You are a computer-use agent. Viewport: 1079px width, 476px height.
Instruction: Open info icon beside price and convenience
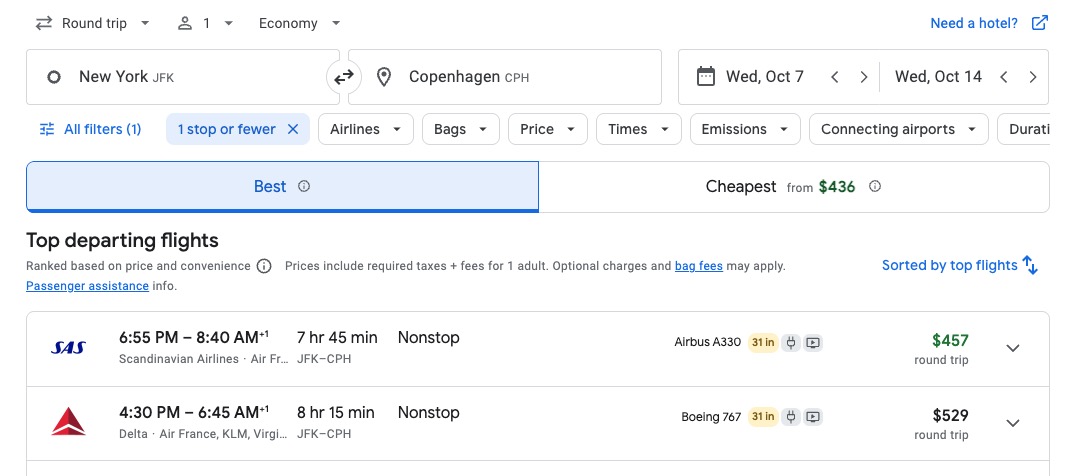264,266
